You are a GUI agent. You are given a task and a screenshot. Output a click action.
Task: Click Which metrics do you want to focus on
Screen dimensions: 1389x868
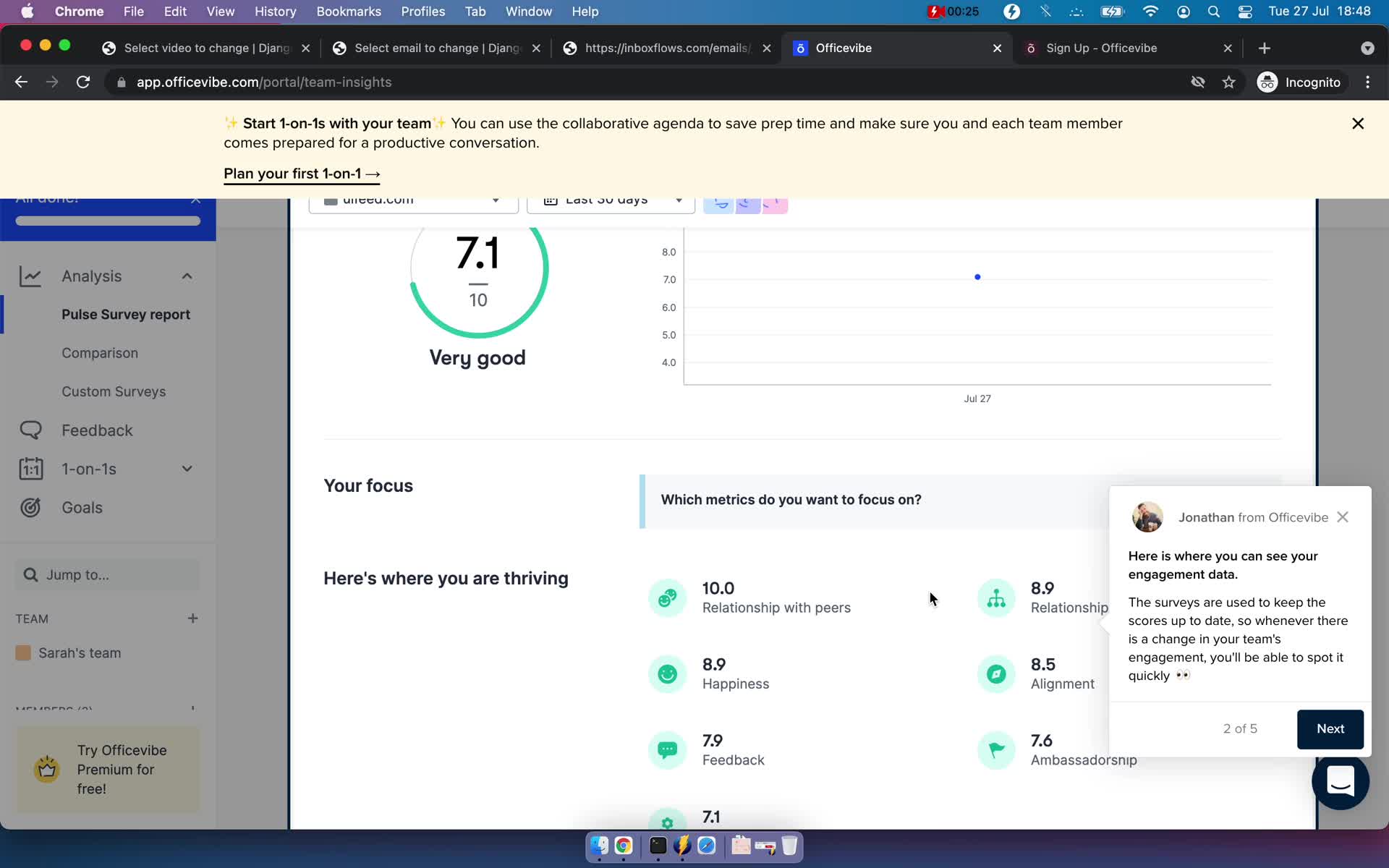click(791, 500)
